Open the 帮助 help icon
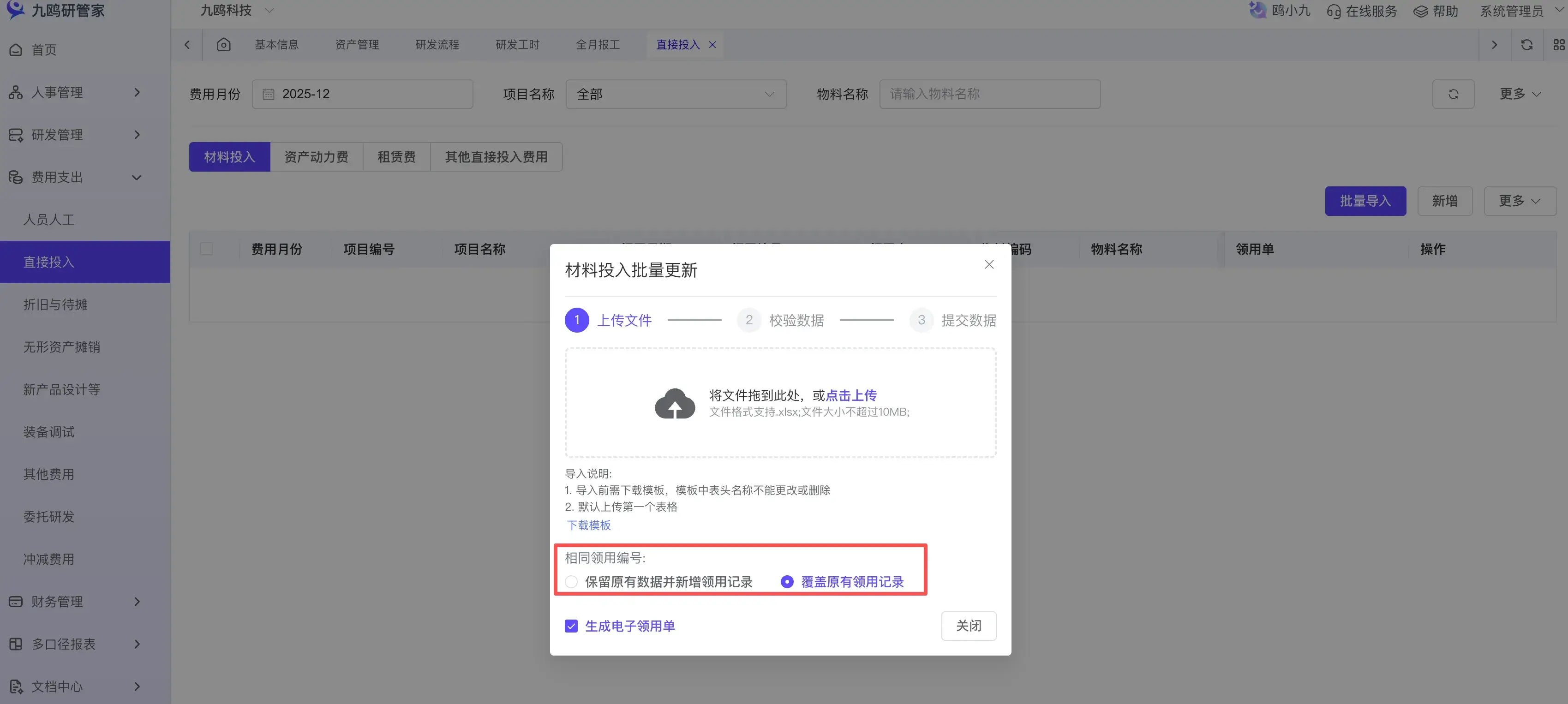Image resolution: width=1568 pixels, height=704 pixels. click(1421, 11)
